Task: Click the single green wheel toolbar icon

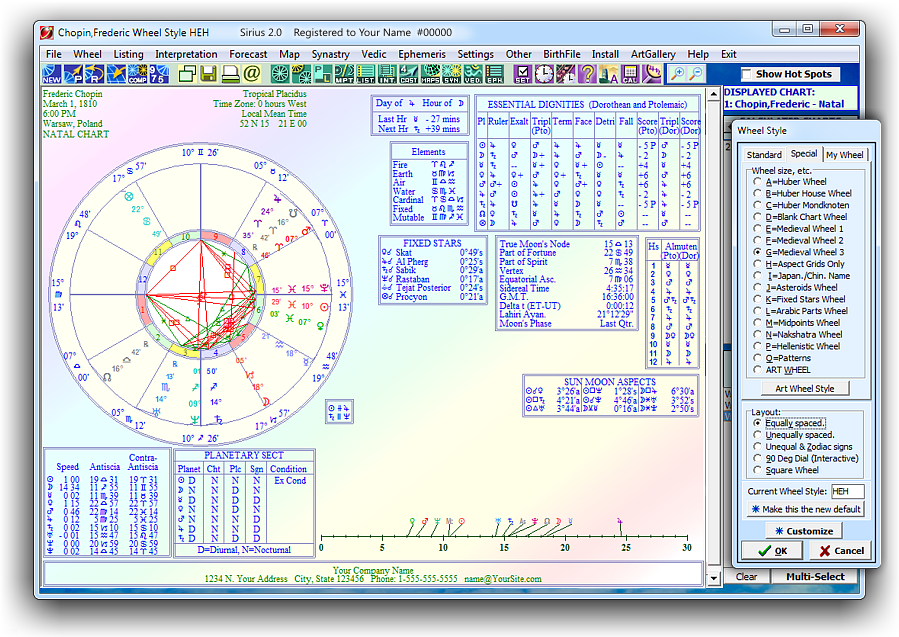Action: click(x=280, y=74)
